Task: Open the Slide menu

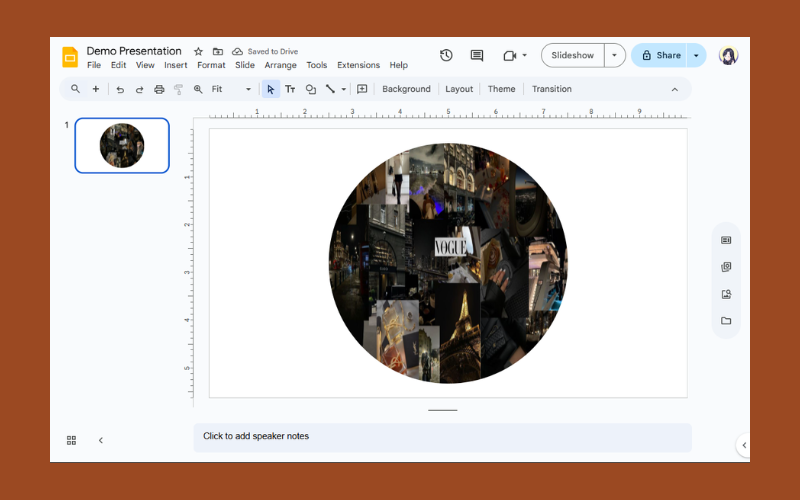Action: pos(245,65)
